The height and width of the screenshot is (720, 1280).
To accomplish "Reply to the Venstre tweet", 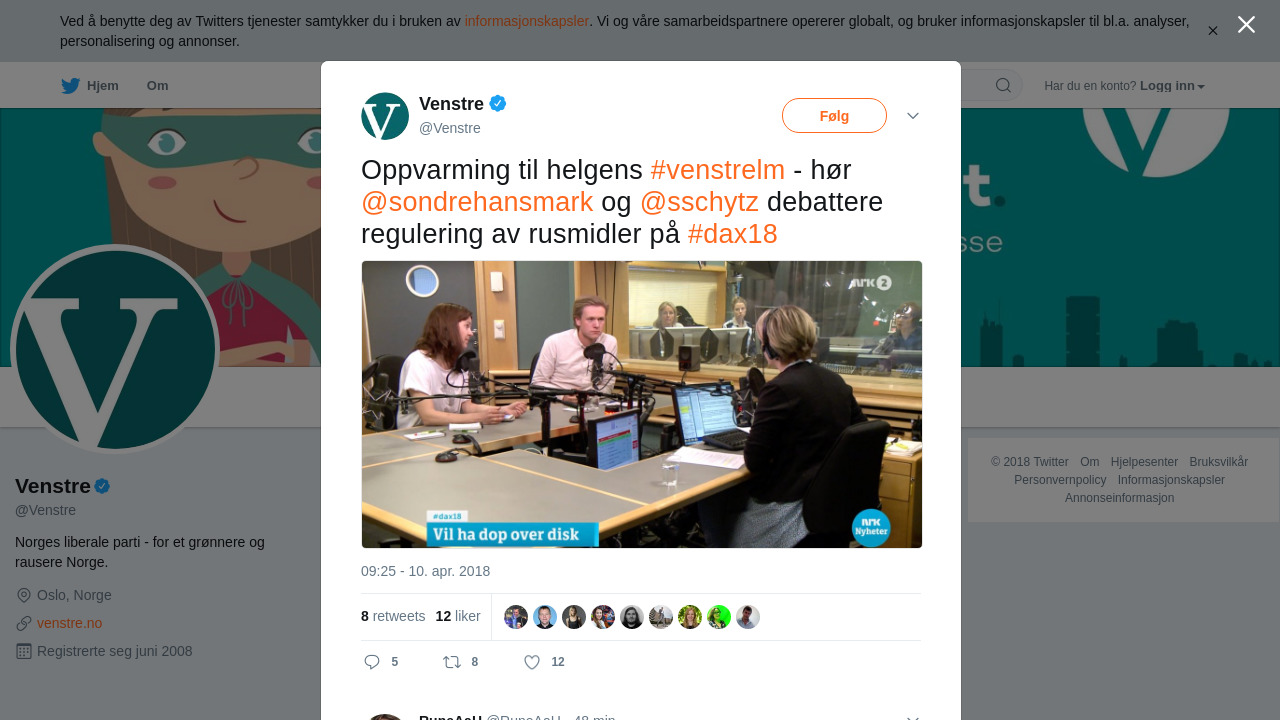I will [380, 662].
